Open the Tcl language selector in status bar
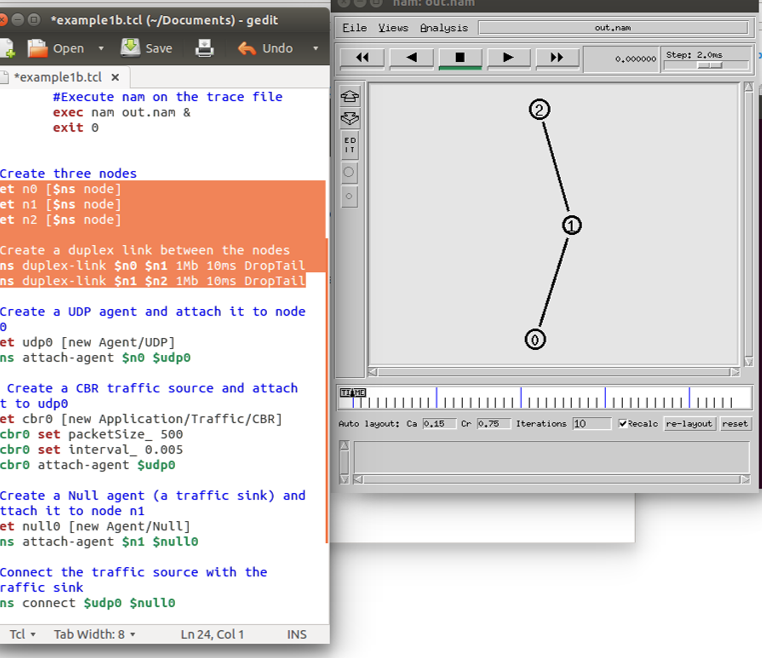765x658 pixels. click(x=22, y=634)
